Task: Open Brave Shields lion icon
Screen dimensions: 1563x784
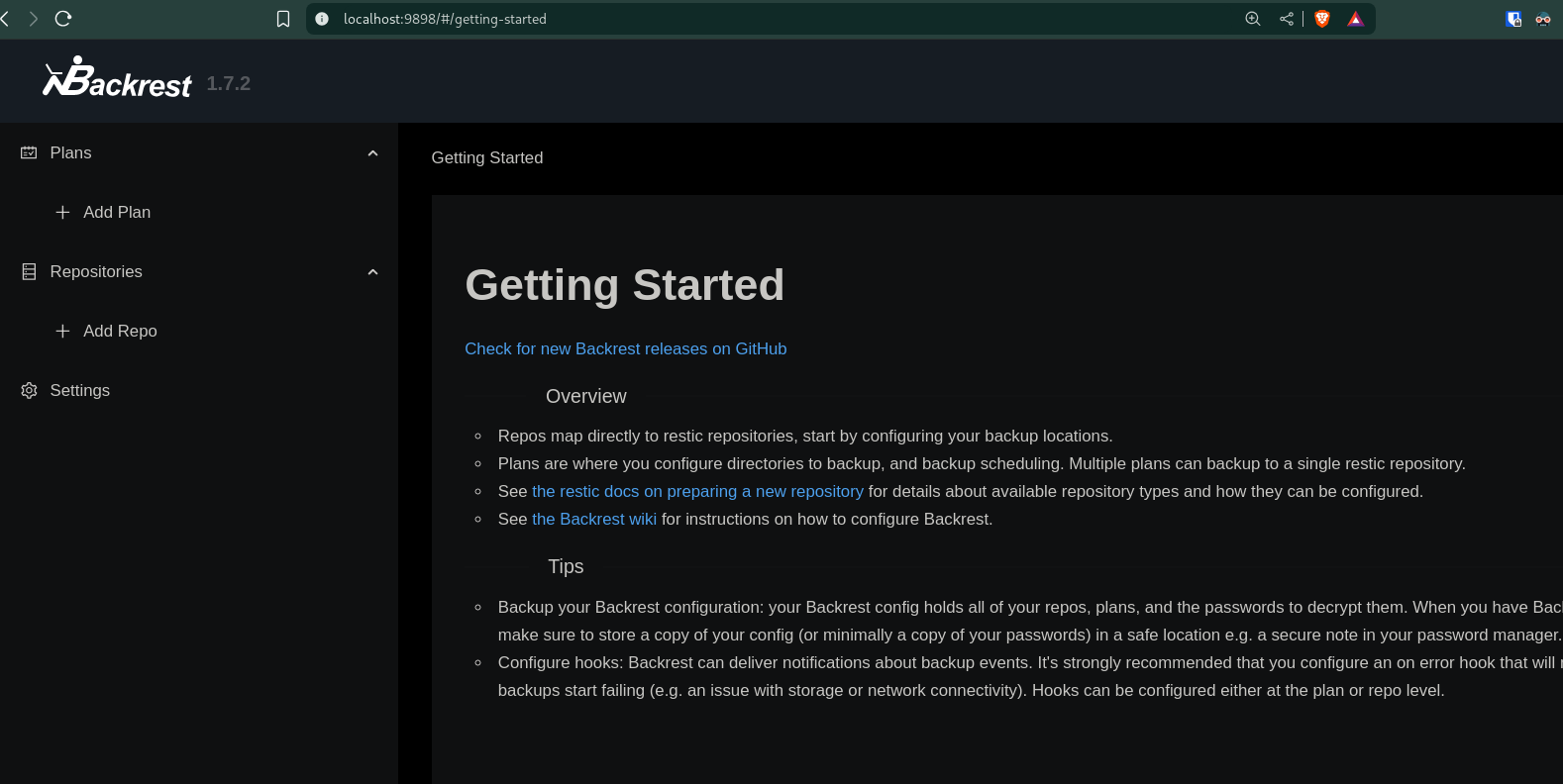Action: [x=1322, y=19]
